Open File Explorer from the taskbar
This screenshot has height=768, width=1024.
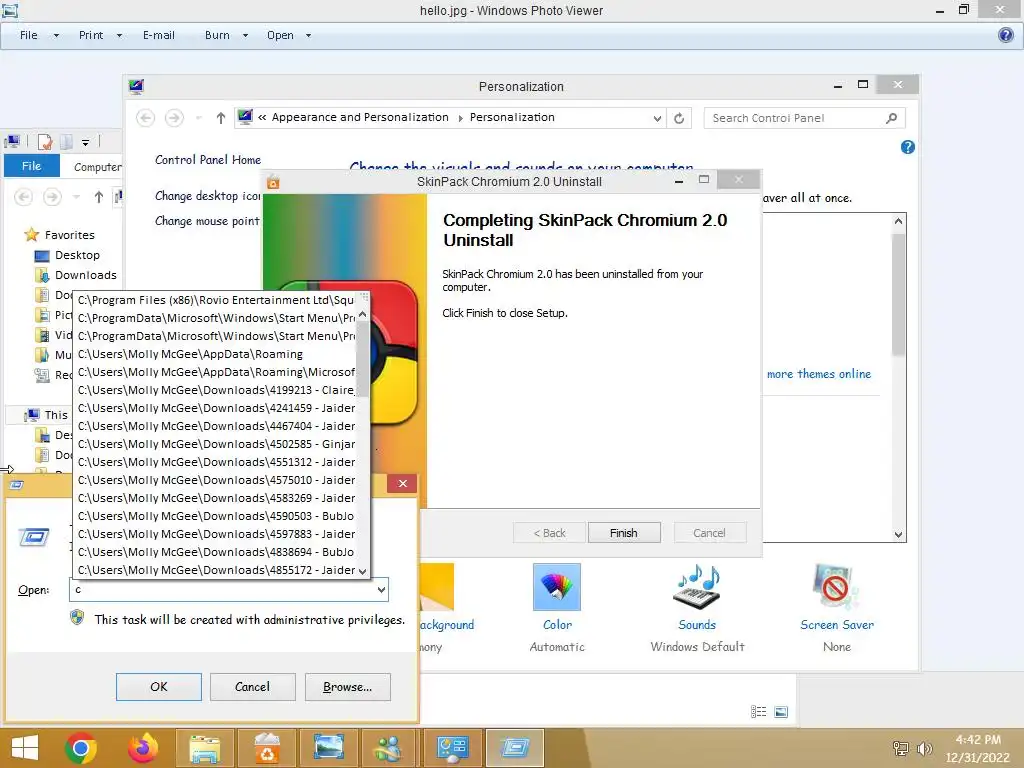(205, 748)
